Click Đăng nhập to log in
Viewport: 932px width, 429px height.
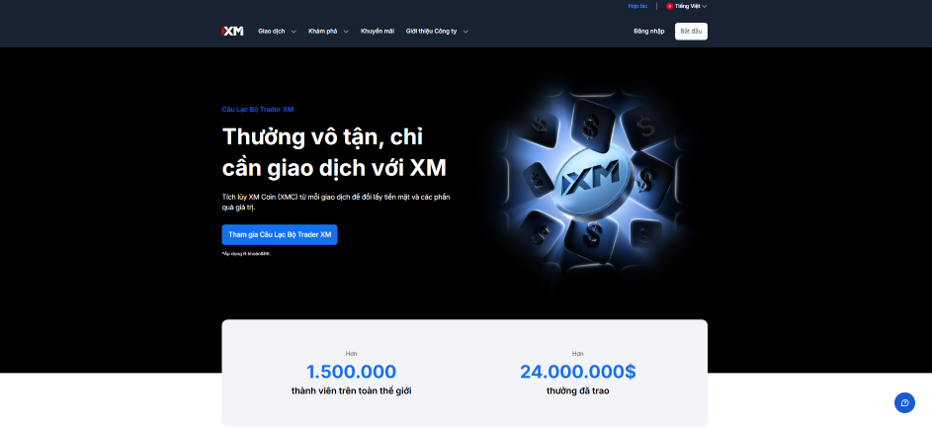[649, 31]
